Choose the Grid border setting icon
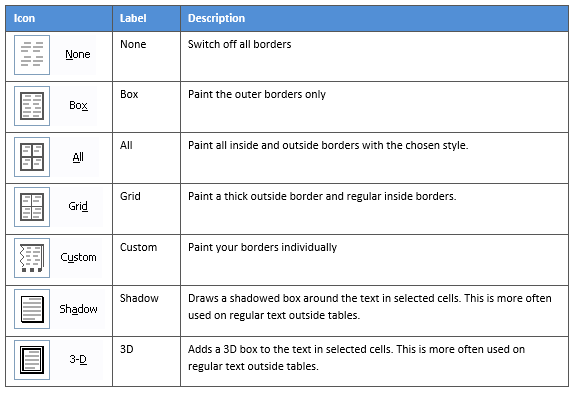 click(32, 207)
